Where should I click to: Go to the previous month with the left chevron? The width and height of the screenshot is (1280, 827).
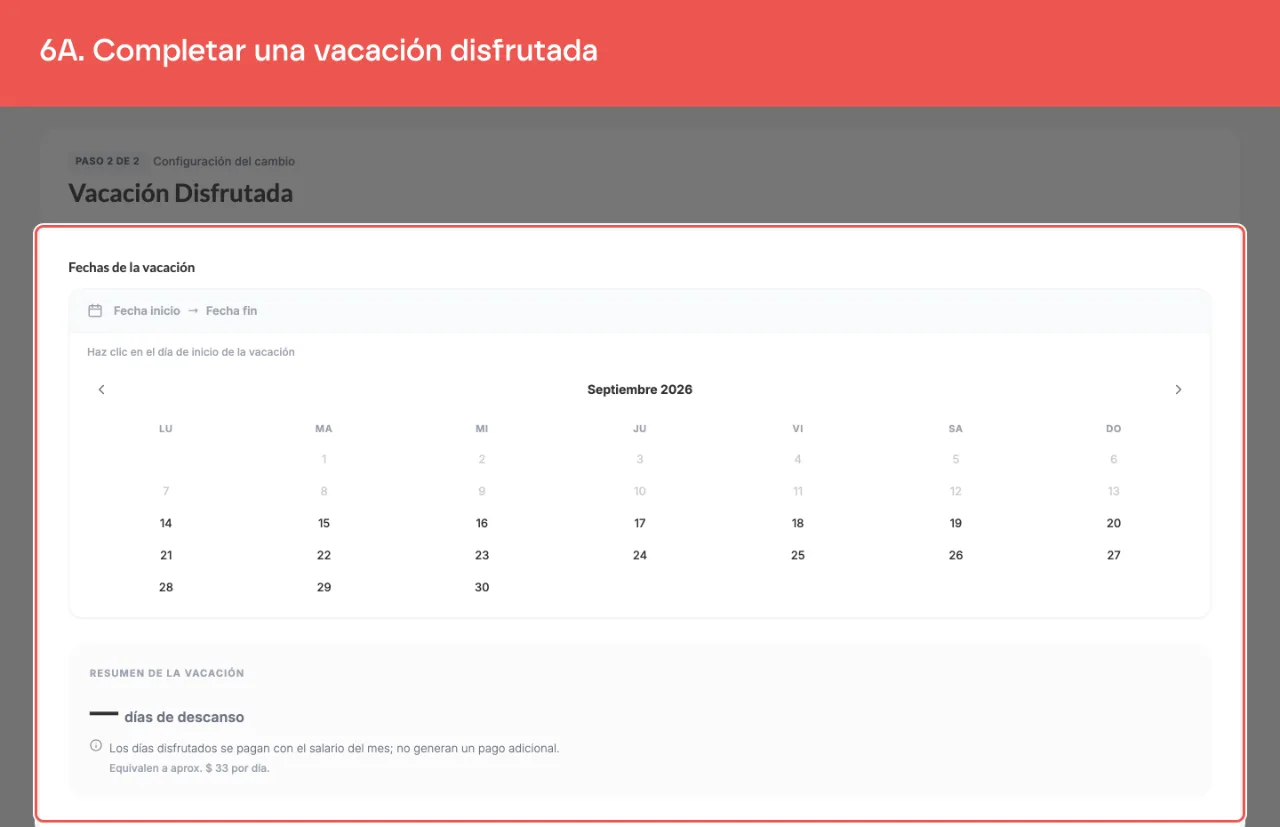coord(101,390)
